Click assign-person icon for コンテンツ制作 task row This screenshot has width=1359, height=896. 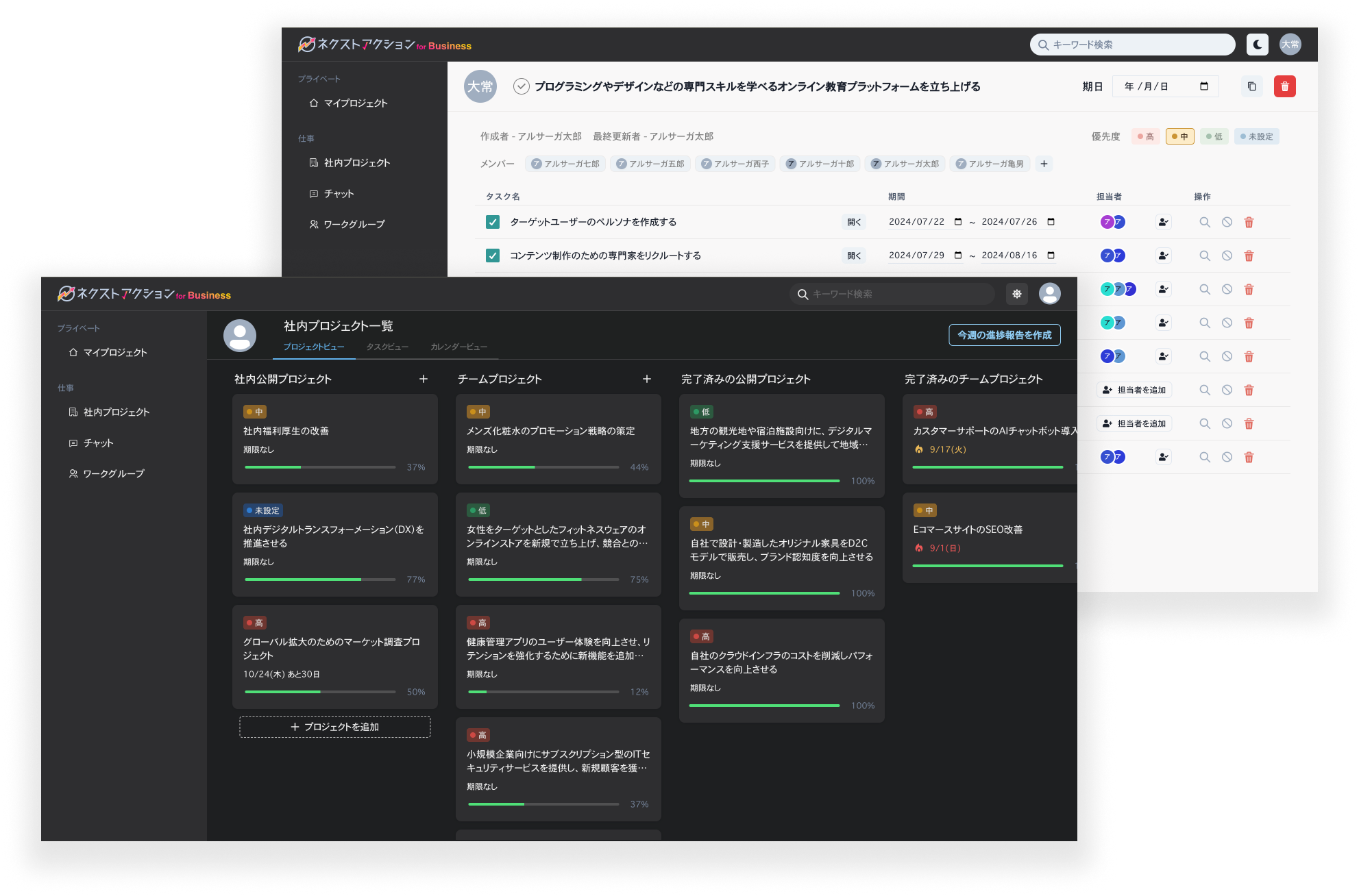[1163, 256]
